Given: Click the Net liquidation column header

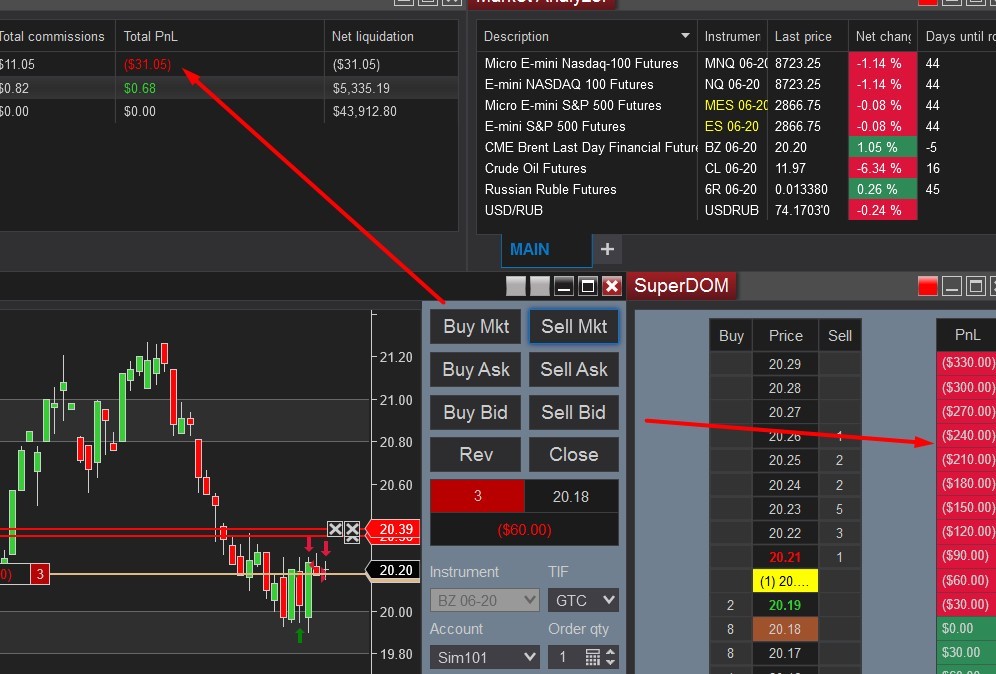Looking at the screenshot, I should (x=391, y=36).
